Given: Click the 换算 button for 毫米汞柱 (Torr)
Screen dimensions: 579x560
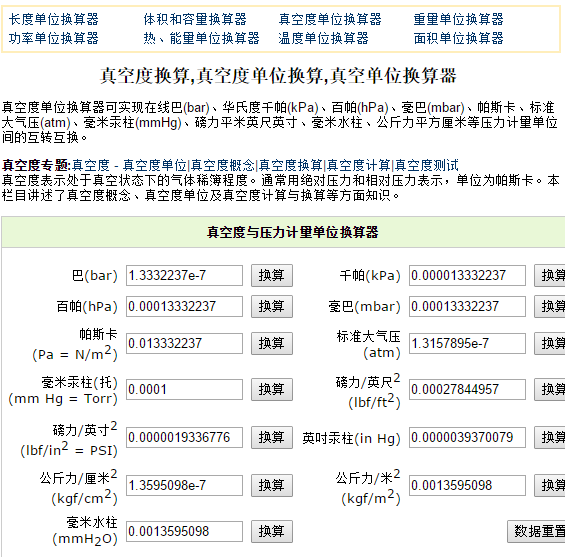Looking at the screenshot, I should click(272, 389).
